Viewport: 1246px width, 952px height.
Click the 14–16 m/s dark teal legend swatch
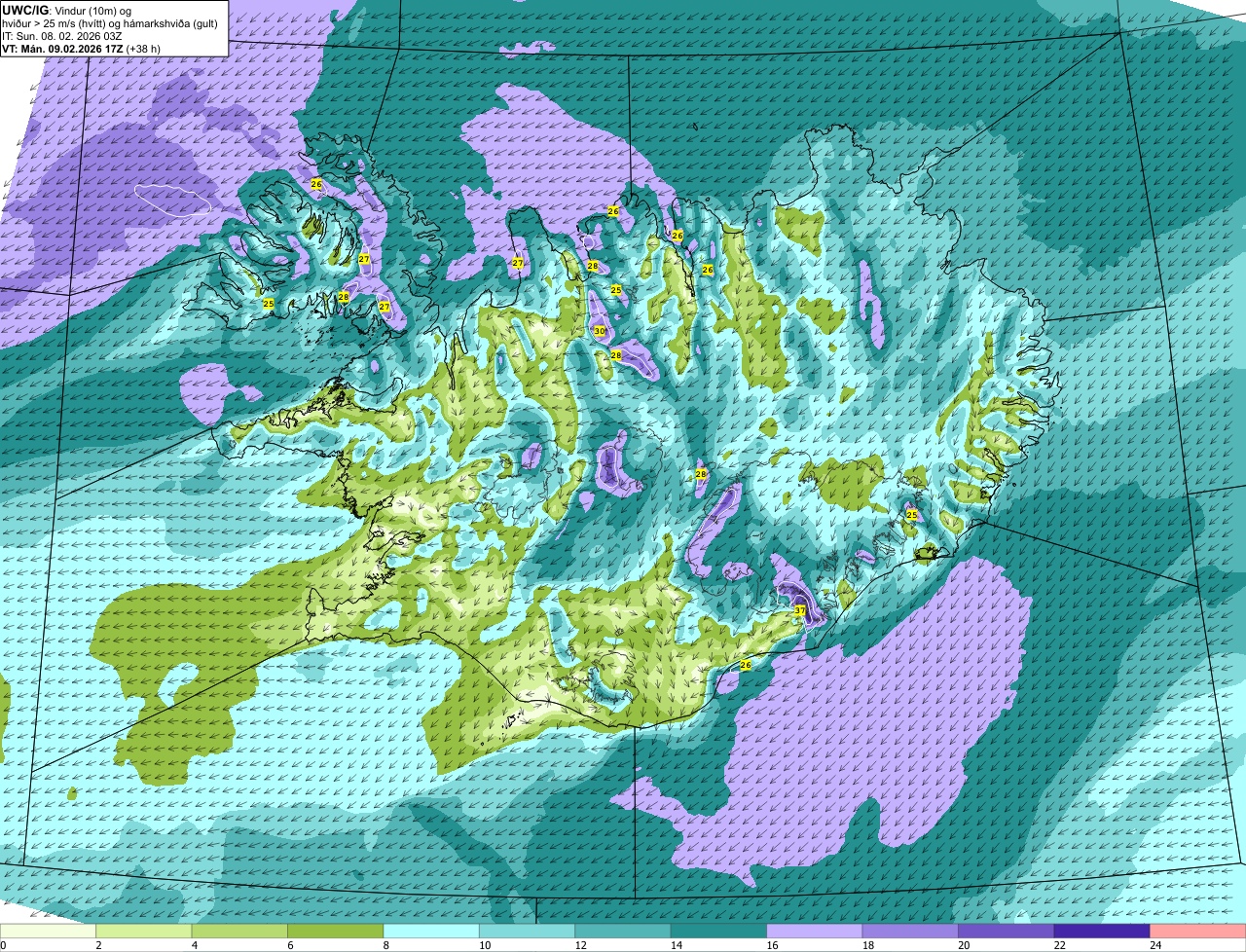tap(719, 931)
